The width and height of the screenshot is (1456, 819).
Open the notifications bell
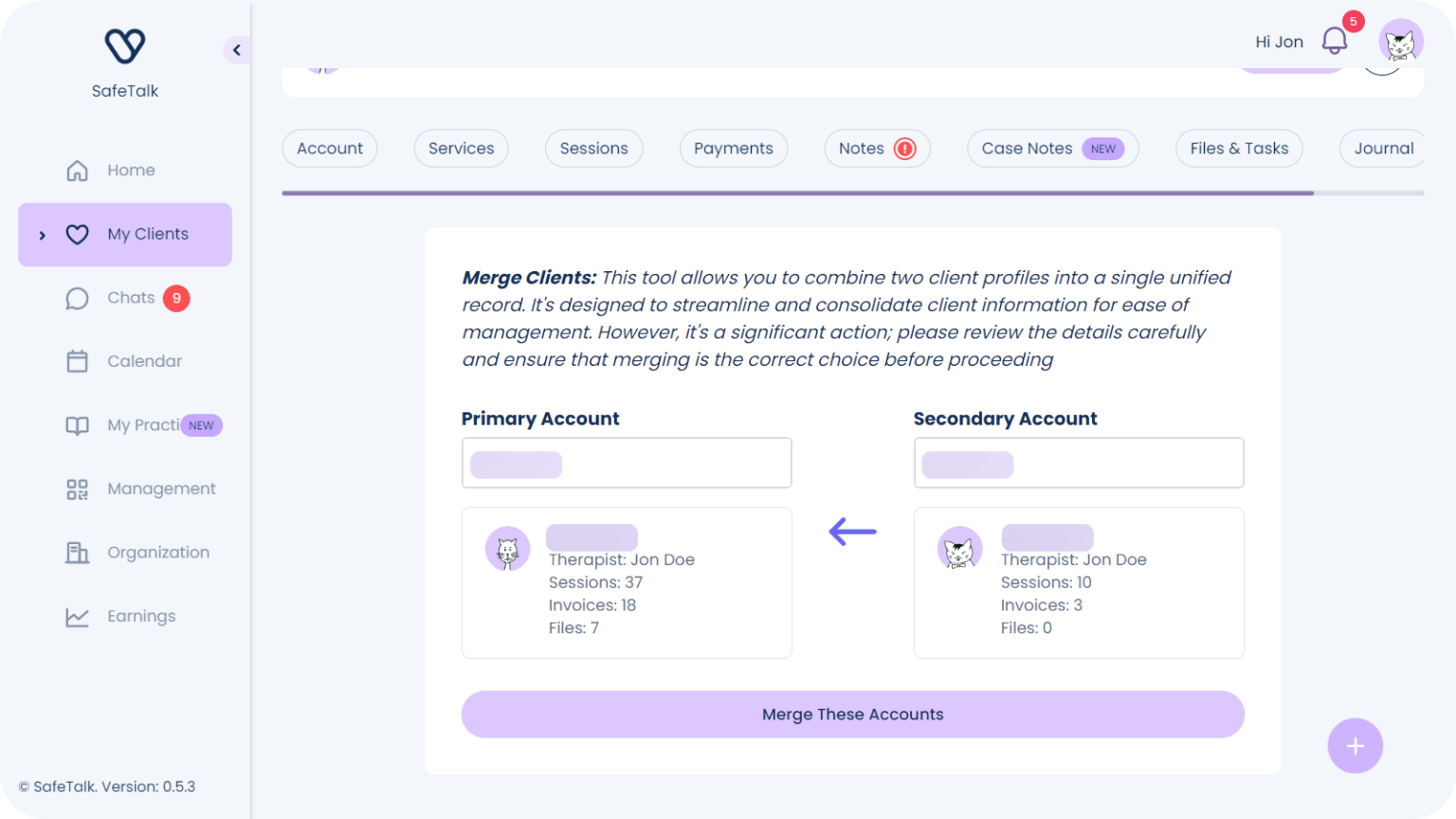pos(1335,41)
